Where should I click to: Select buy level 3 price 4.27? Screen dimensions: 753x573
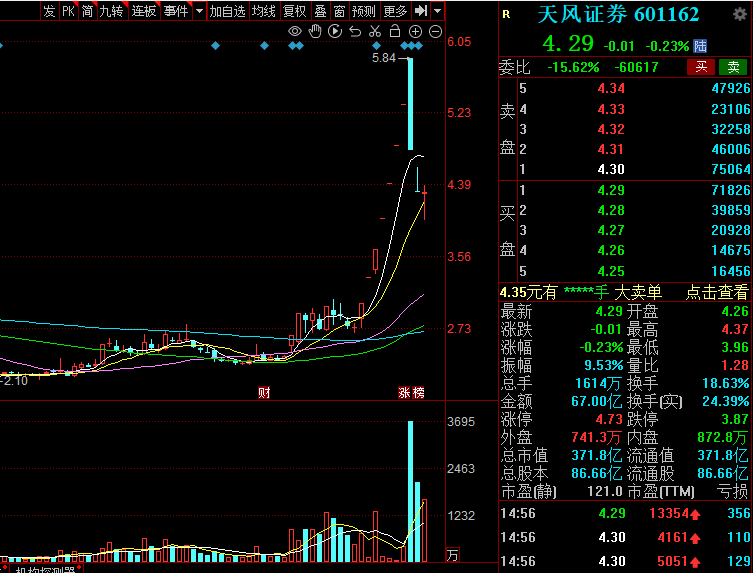coord(611,231)
